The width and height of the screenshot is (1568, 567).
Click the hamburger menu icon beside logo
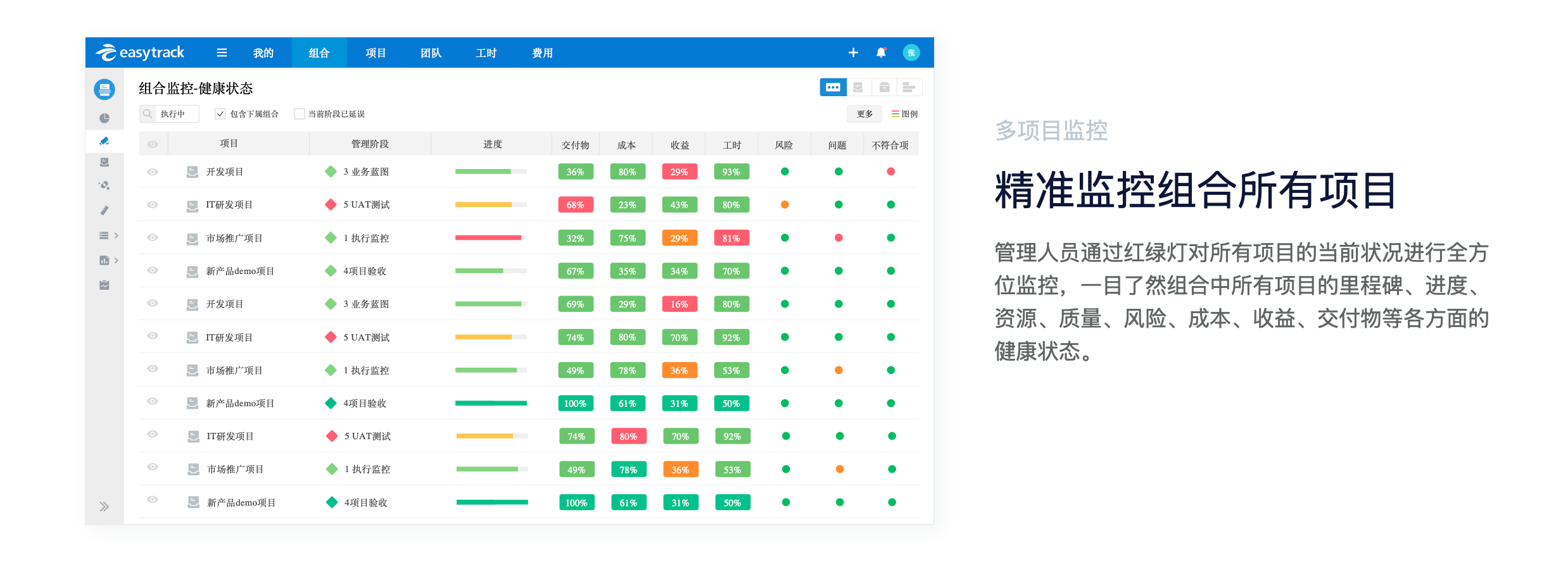click(222, 53)
